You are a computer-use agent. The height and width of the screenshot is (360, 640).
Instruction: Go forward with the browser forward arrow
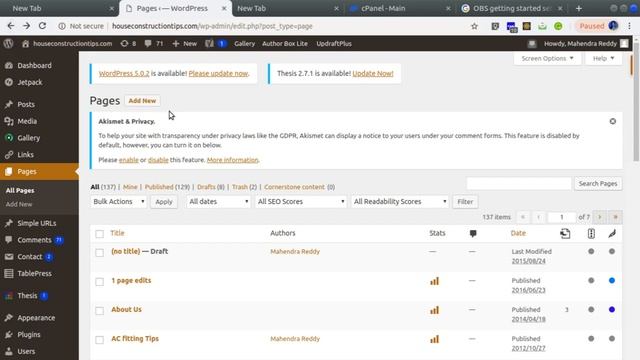pyautogui.click(x=27, y=26)
